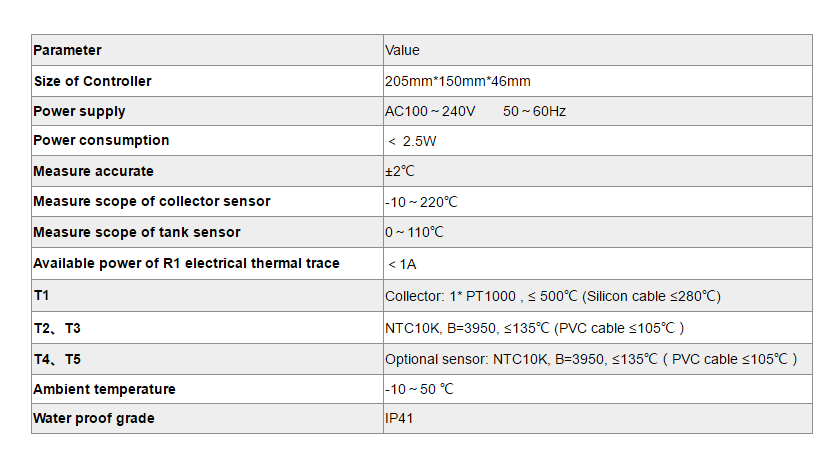Select the Power supply row label
The image size is (840, 468).
pos(80,111)
